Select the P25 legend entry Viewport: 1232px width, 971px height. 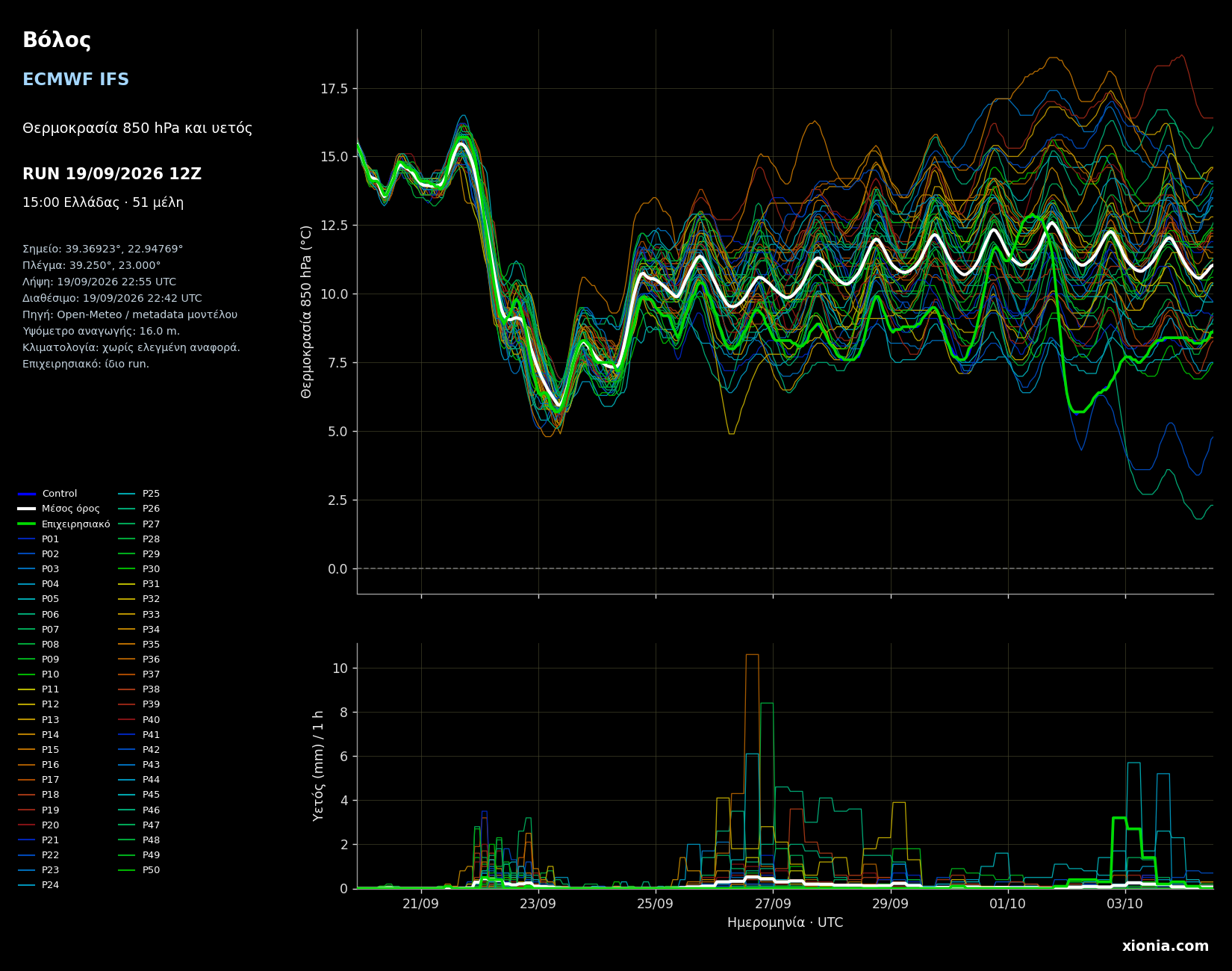click(139, 494)
